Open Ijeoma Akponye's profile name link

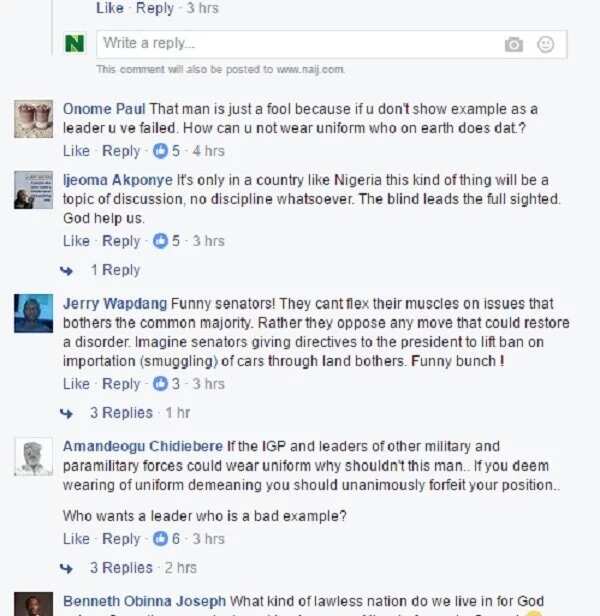pyautogui.click(x=118, y=180)
